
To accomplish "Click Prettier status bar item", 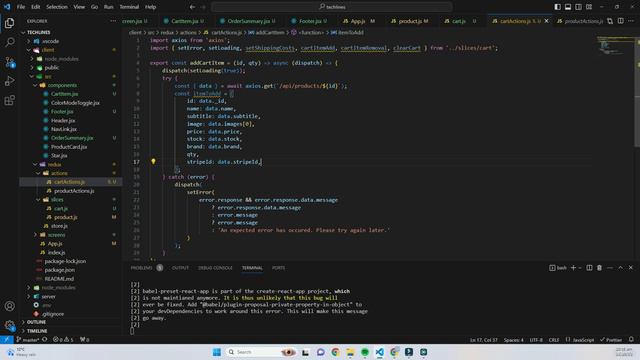I will tap(611, 340).
